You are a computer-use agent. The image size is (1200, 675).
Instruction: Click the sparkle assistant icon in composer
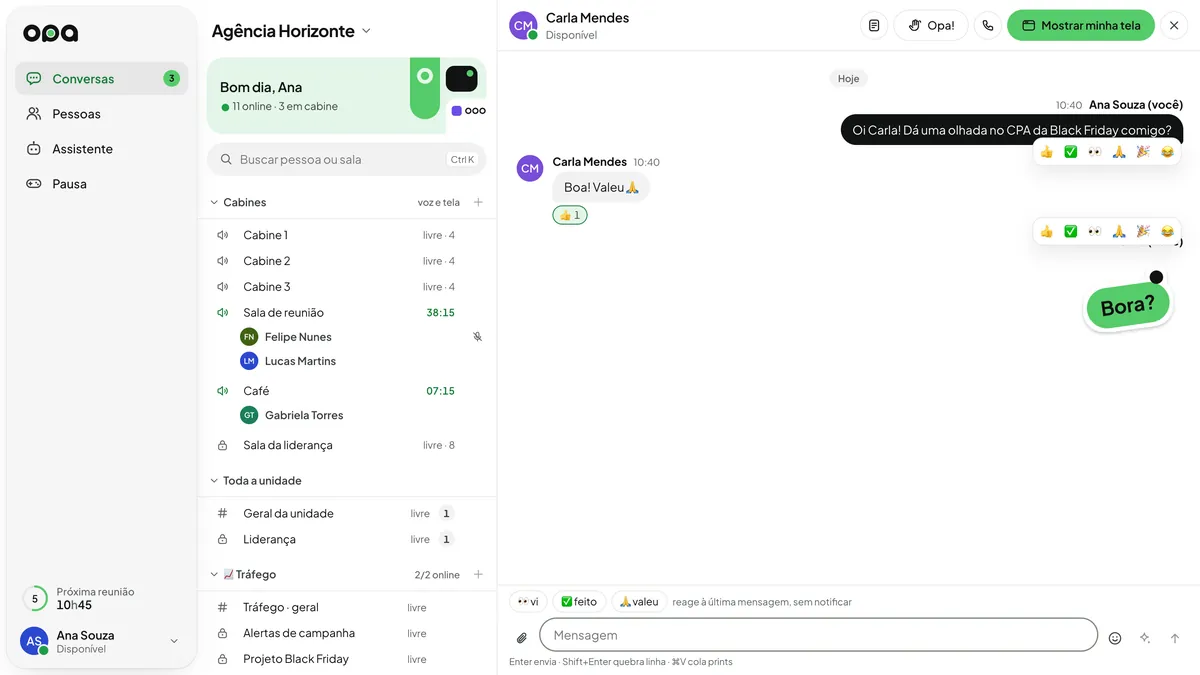tap(1145, 638)
